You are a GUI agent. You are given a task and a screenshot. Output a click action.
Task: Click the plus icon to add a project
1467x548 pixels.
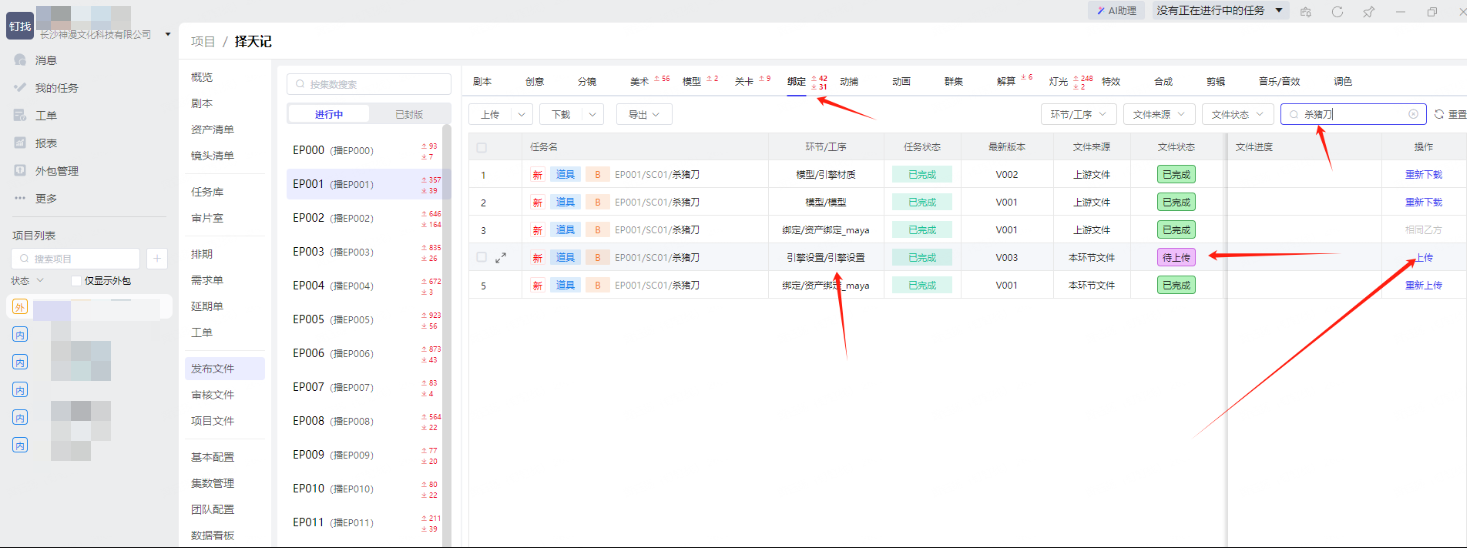click(157, 259)
